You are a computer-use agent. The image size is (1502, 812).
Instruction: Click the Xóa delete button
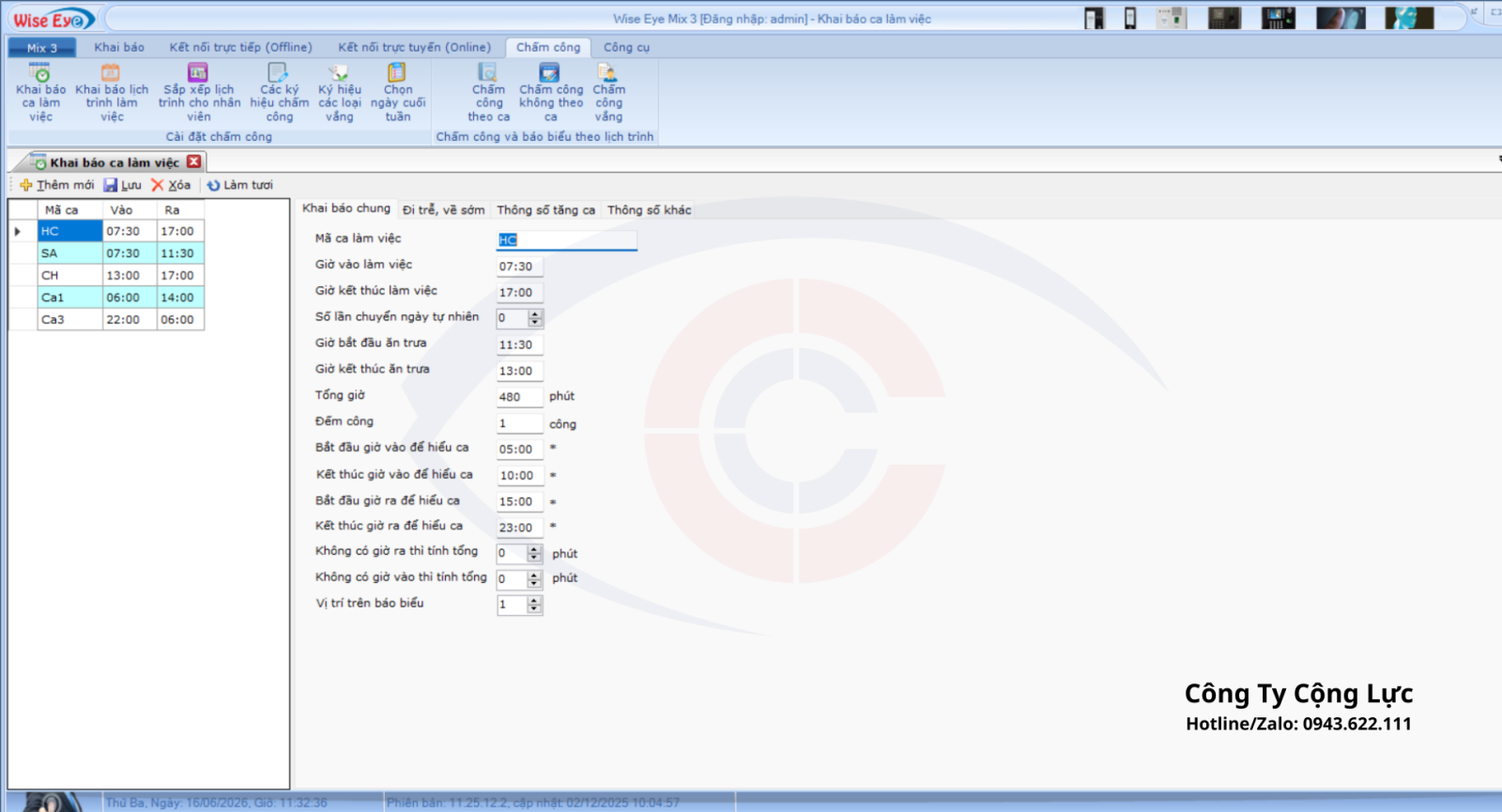(x=172, y=185)
